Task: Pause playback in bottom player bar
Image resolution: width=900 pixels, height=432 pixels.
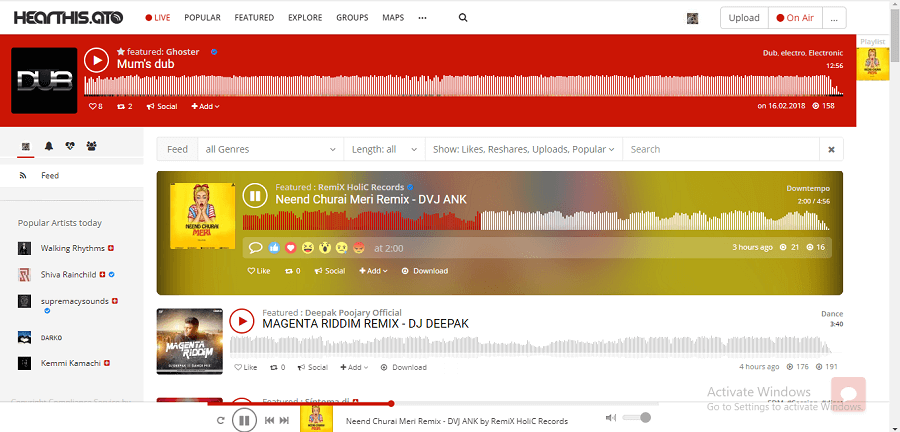Action: [x=244, y=421]
